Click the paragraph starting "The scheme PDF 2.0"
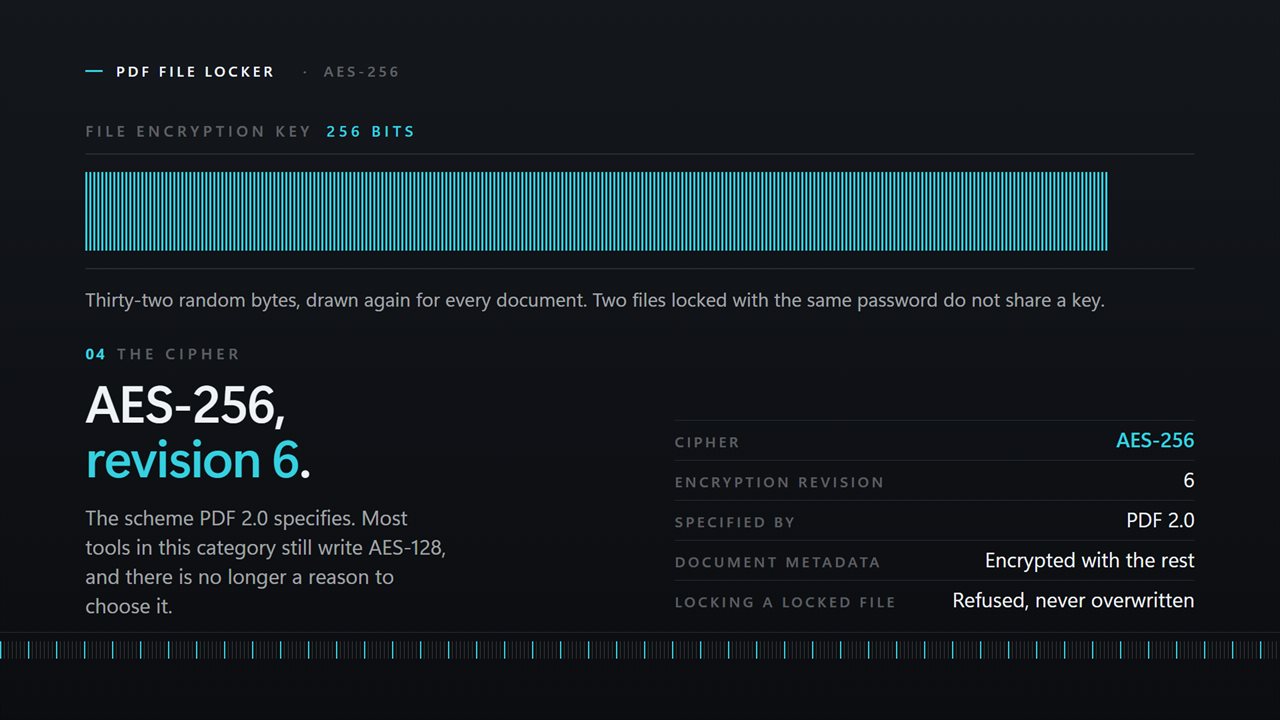 pos(265,562)
